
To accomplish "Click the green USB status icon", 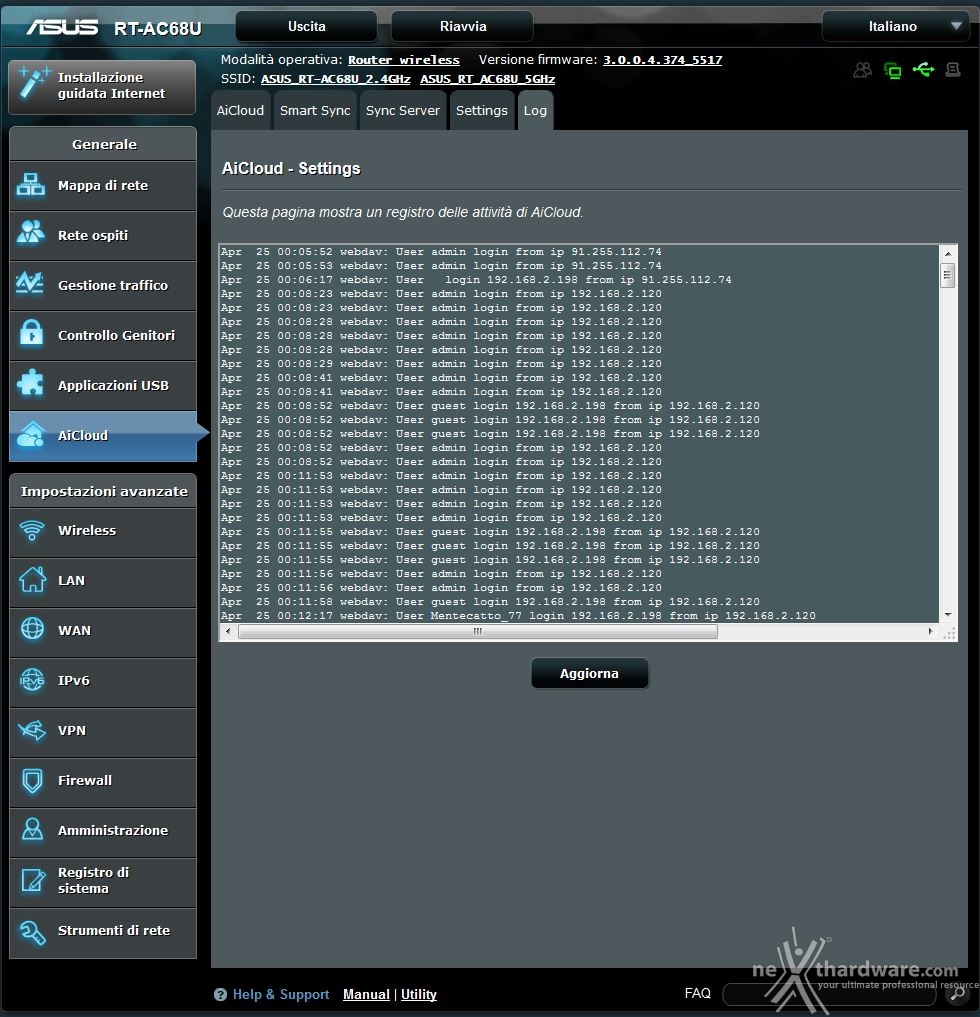I will pos(924,69).
